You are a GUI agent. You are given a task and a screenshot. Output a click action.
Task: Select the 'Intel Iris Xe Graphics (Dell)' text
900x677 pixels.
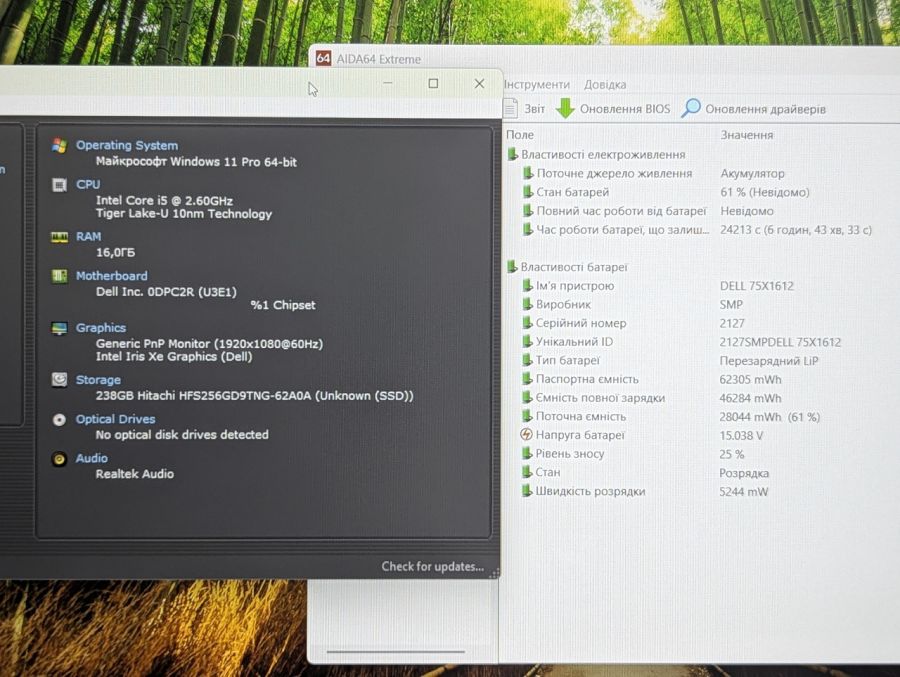click(x=174, y=357)
